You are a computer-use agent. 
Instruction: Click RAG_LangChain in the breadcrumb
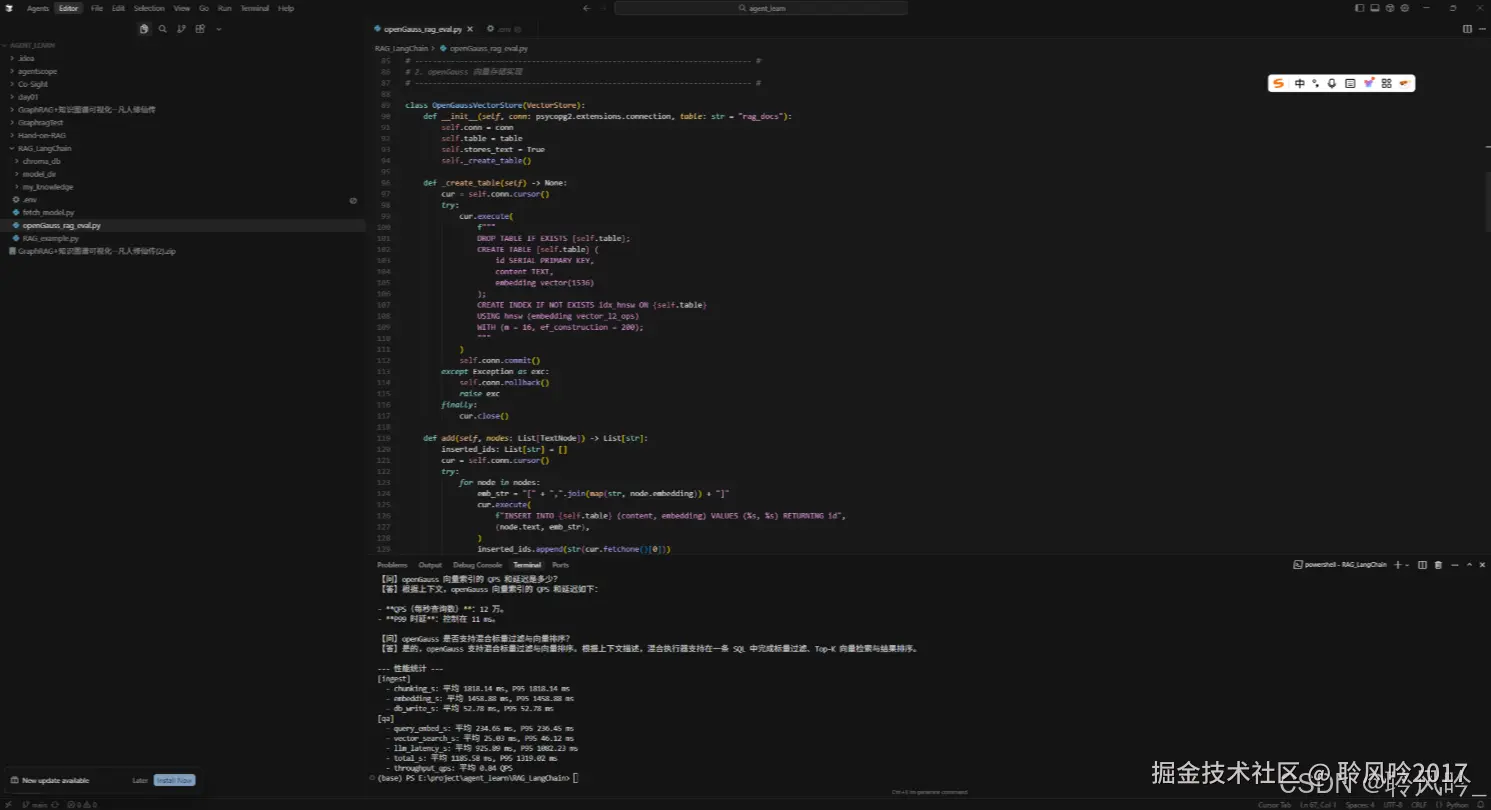tap(401, 48)
